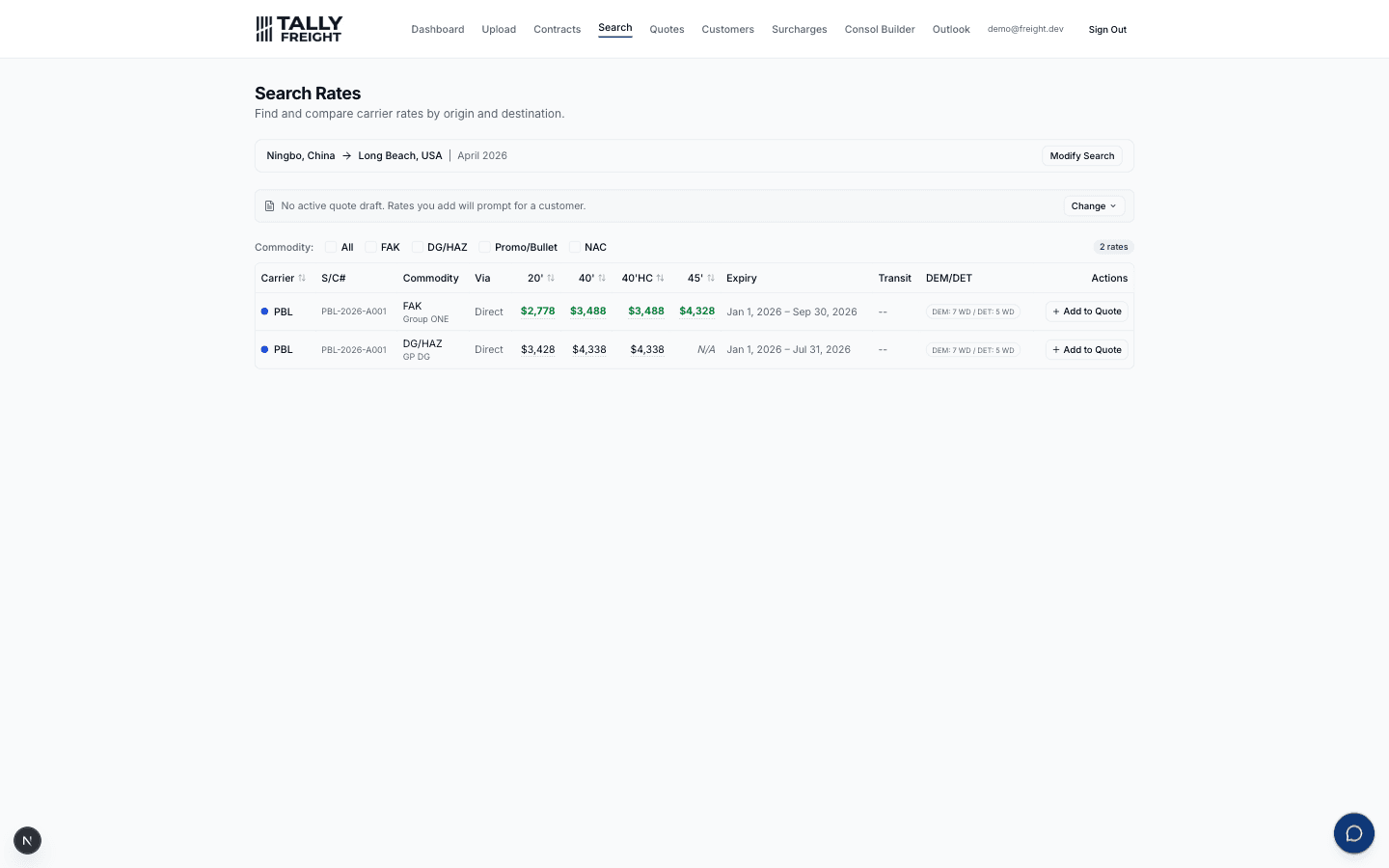
Task: Check the Promo/Bullet filter checkbox
Action: 484,247
